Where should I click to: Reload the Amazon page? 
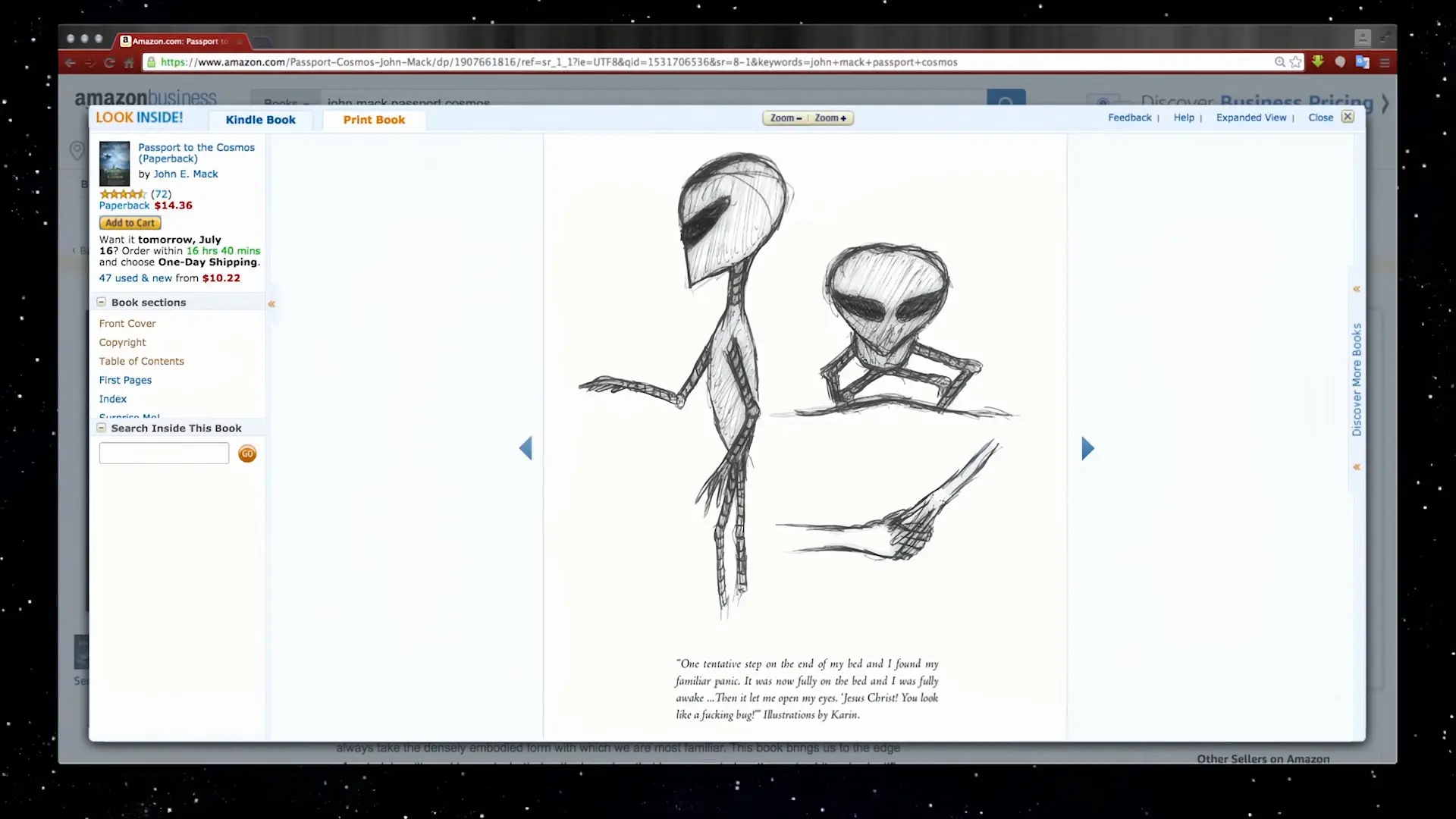pyautogui.click(x=109, y=62)
